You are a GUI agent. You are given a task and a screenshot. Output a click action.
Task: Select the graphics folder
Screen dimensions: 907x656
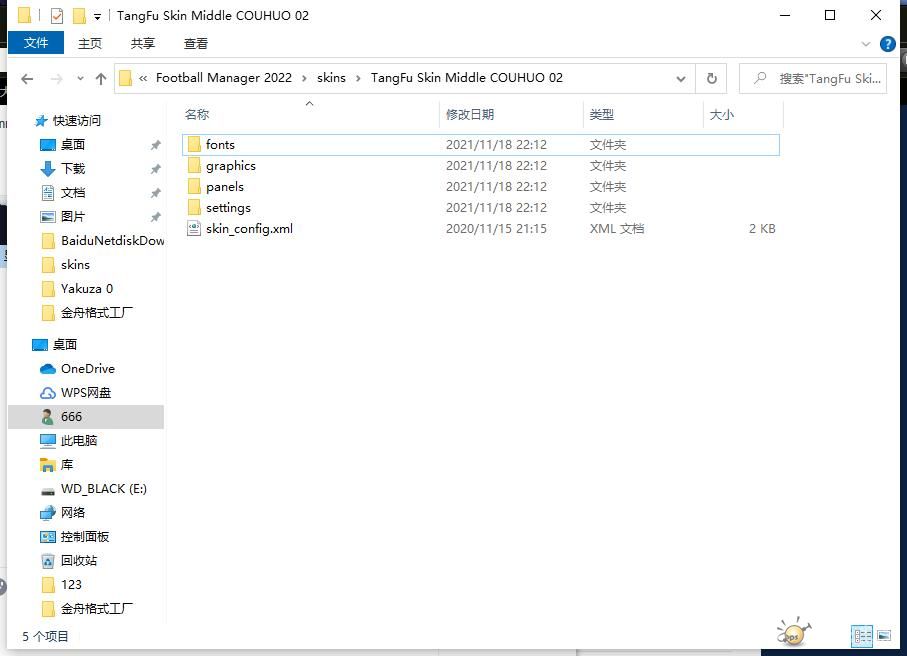[230, 166]
